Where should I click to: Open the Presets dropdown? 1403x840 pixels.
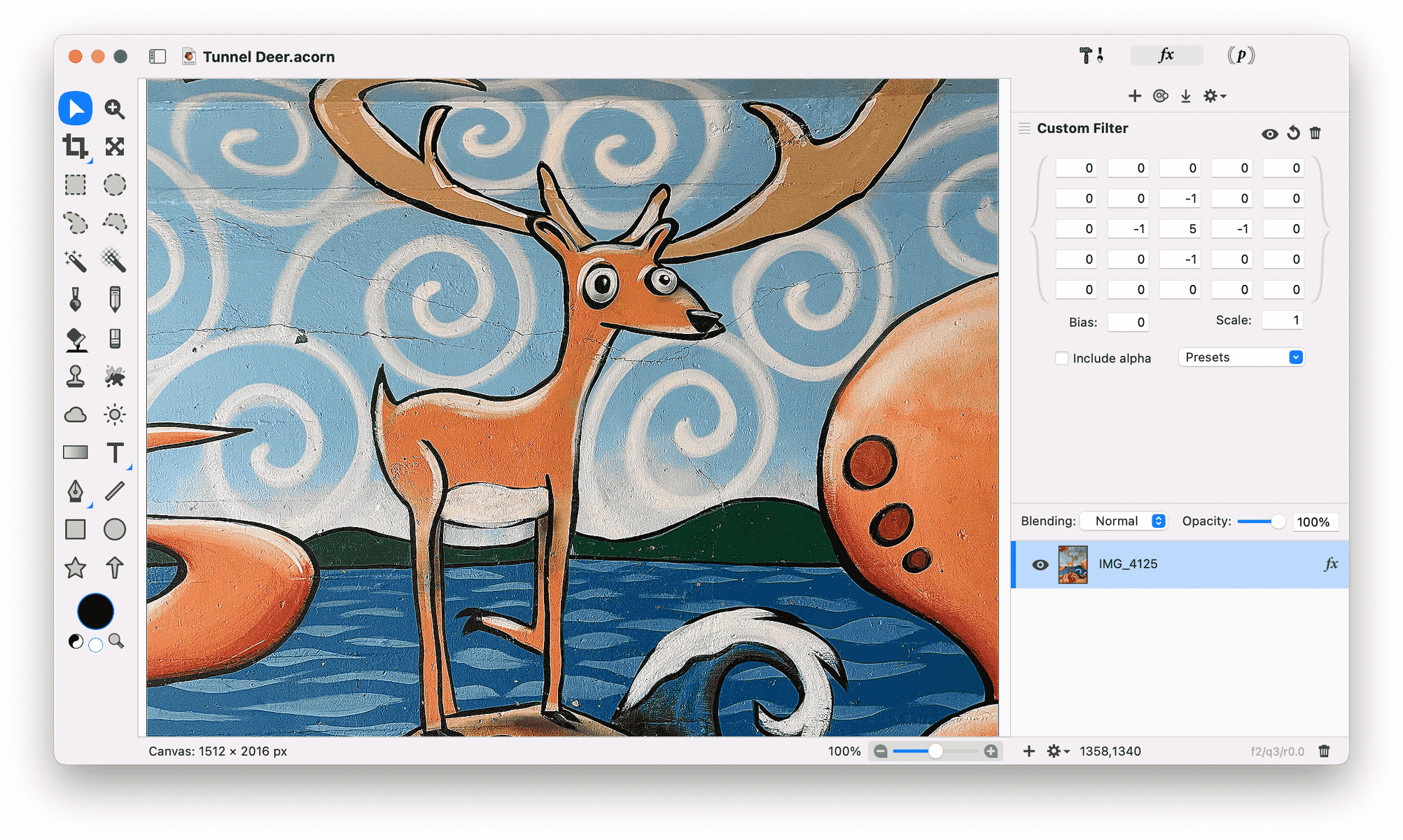(1241, 358)
